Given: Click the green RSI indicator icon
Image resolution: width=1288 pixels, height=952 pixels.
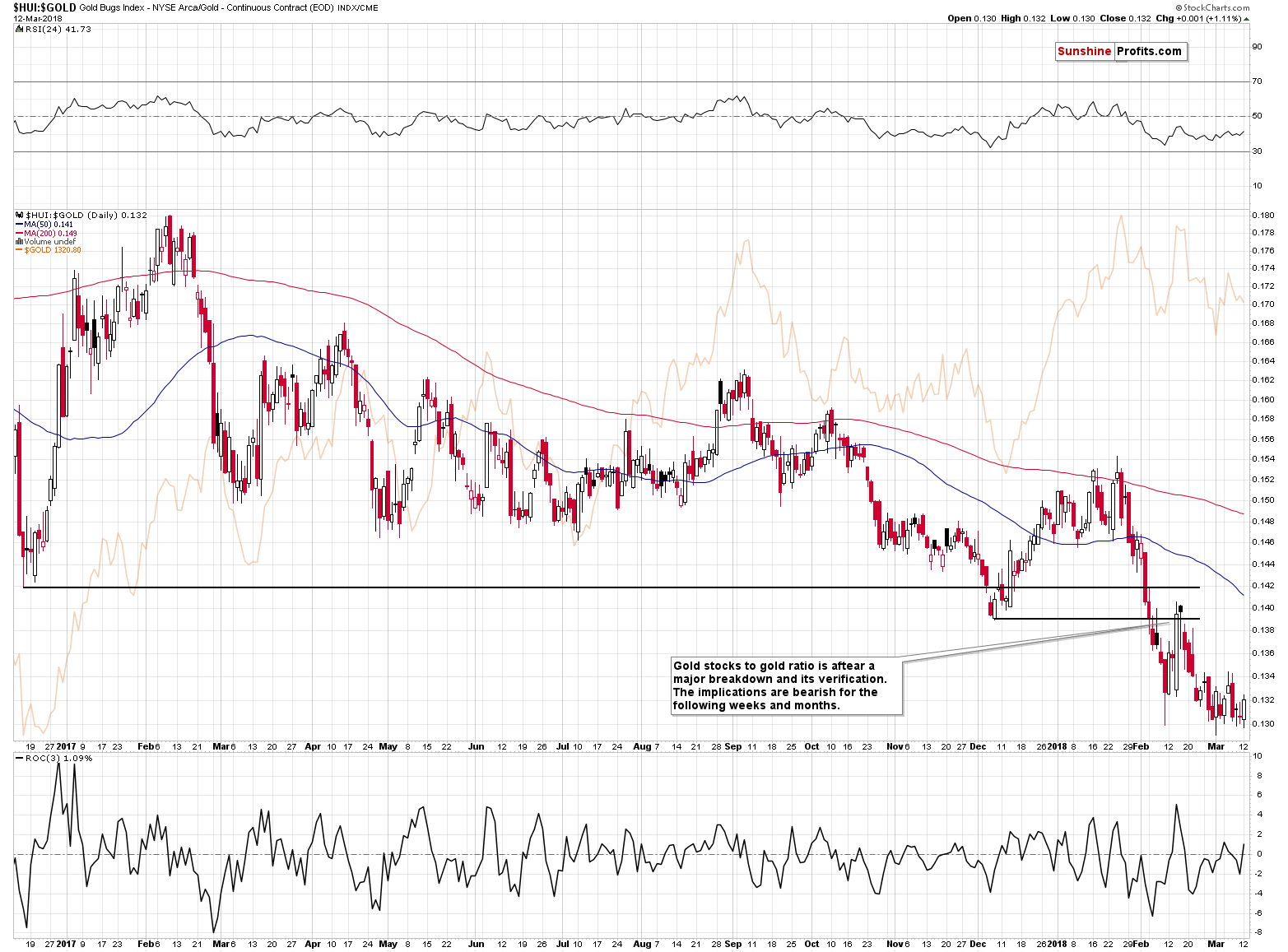Looking at the screenshot, I should [x=20, y=29].
